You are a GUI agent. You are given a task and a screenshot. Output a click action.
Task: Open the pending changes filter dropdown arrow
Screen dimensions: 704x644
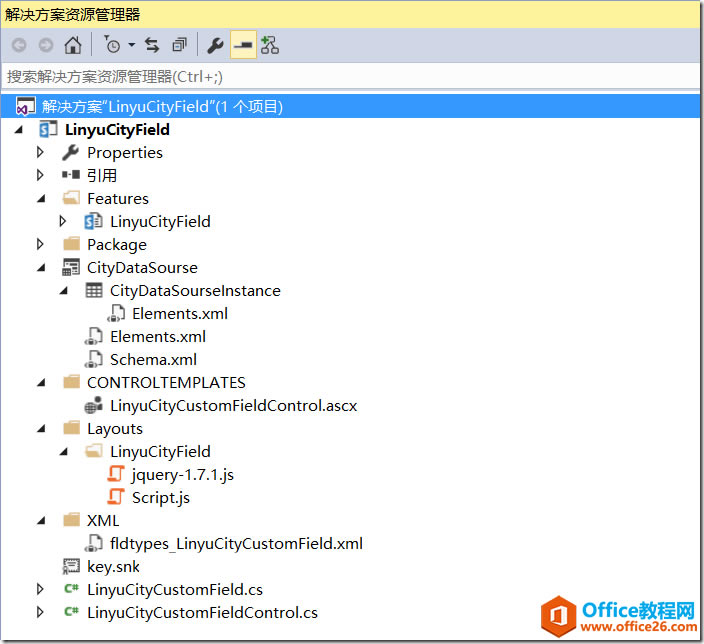click(x=132, y=45)
